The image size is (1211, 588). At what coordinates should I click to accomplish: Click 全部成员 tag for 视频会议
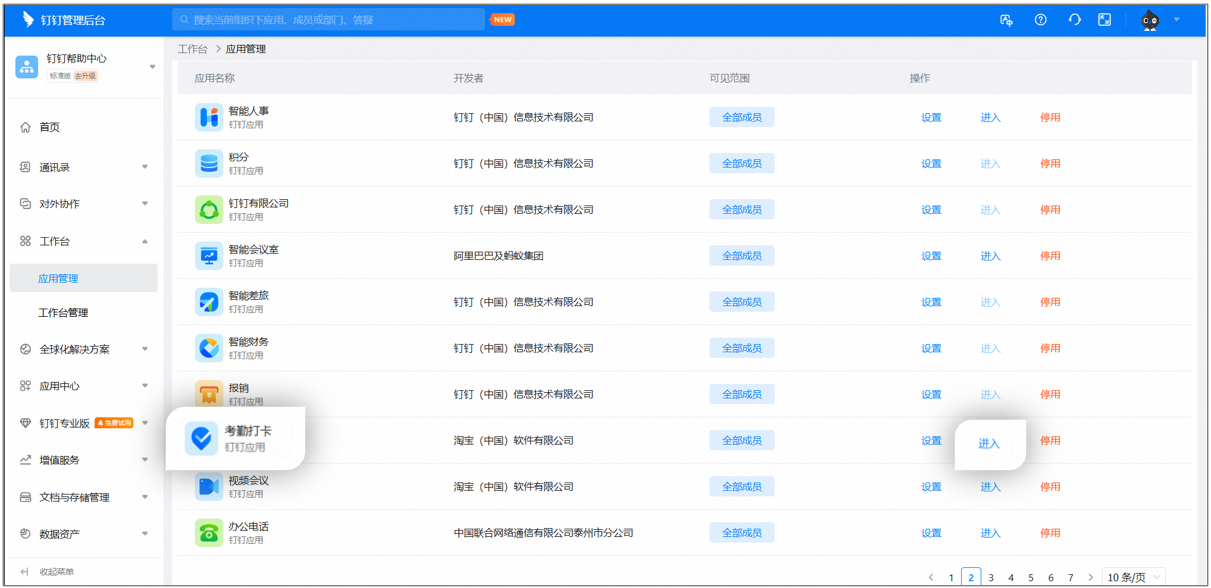click(x=742, y=486)
